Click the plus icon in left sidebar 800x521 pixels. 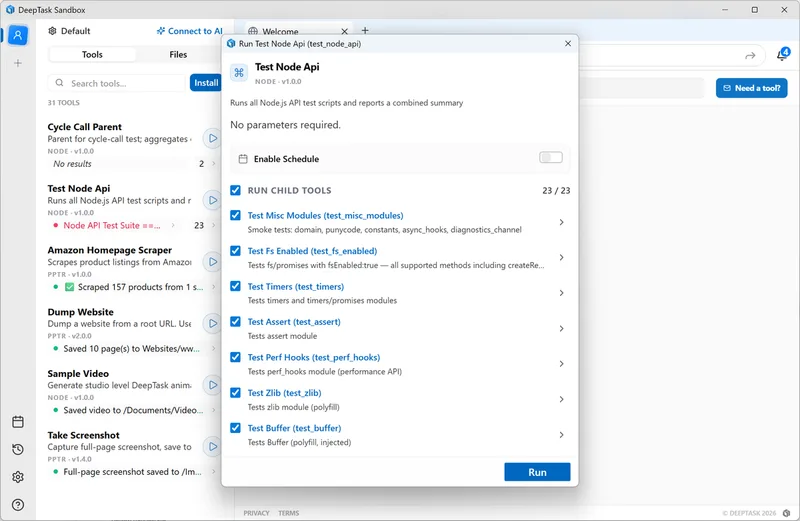point(18,63)
